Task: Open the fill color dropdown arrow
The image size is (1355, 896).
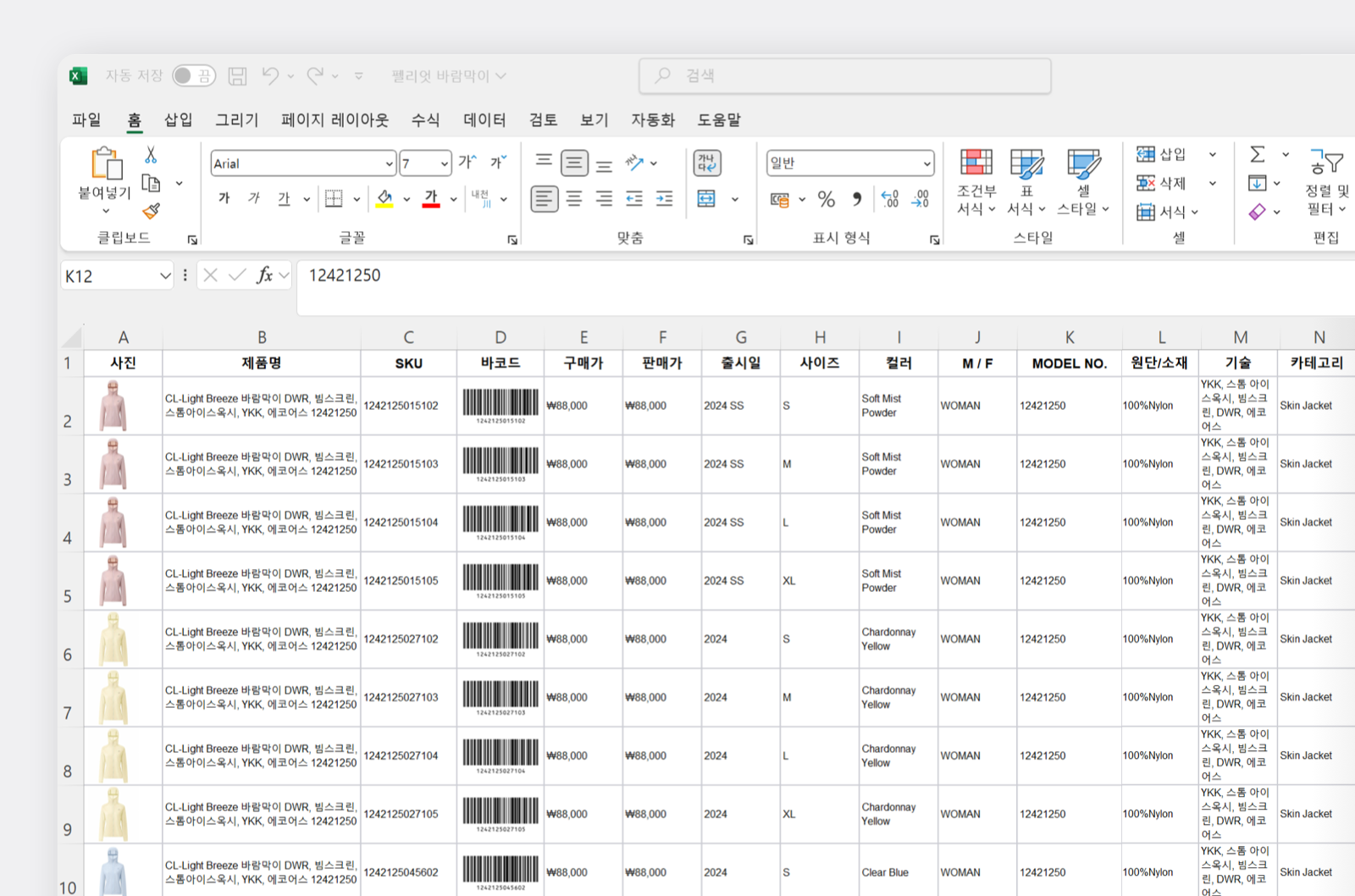Action: 406,200
